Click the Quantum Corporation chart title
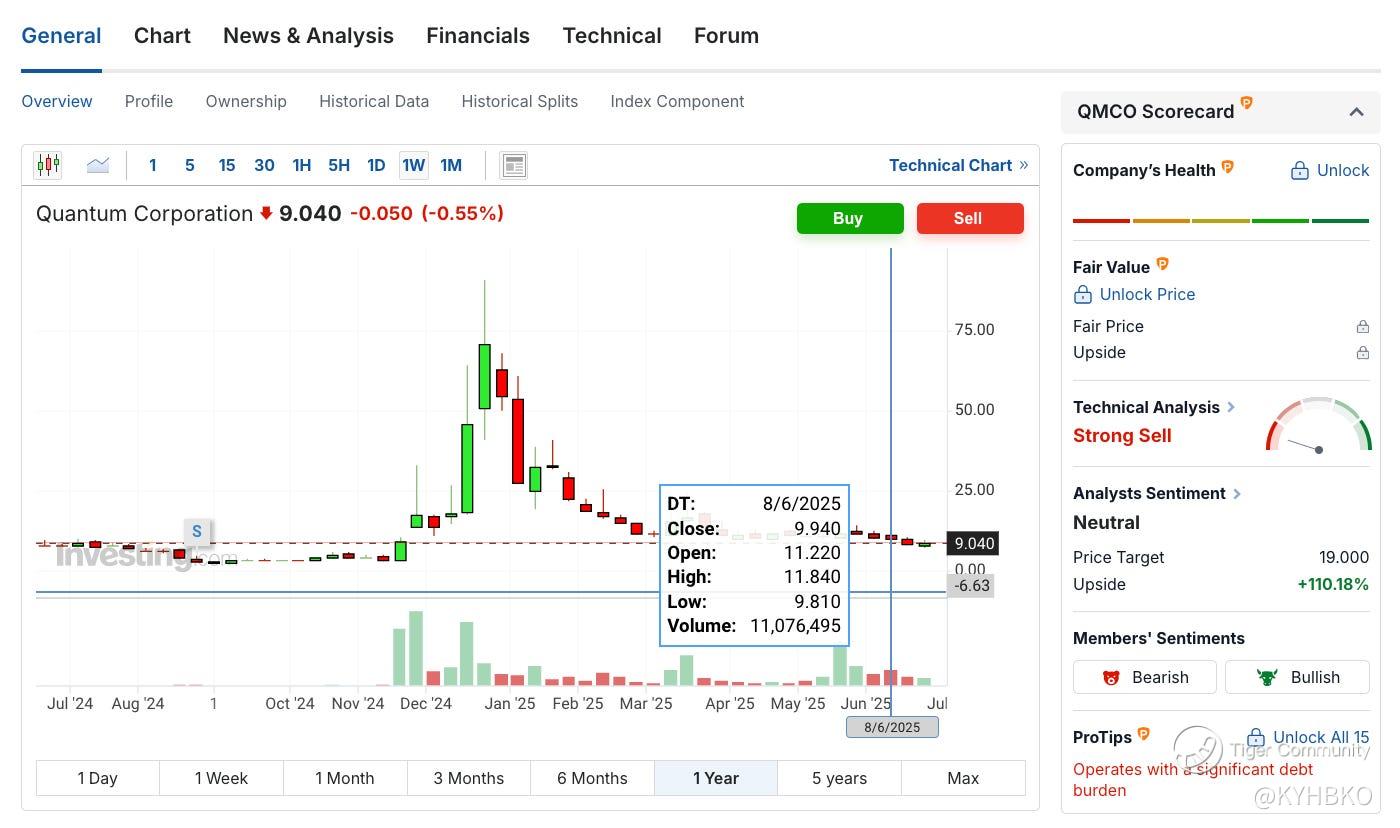Viewport: 1400px width, 828px height. pos(144,213)
